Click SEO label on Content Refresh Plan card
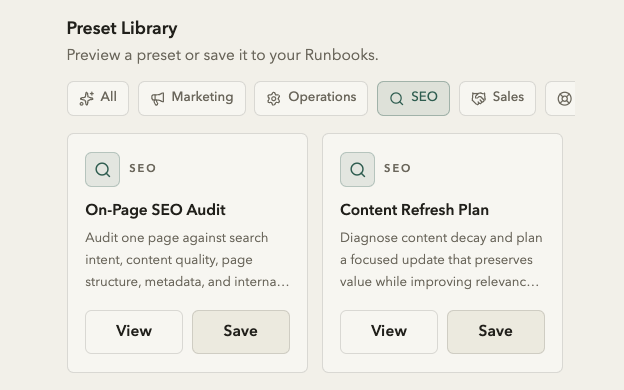This screenshot has height=390, width=624. tap(397, 168)
